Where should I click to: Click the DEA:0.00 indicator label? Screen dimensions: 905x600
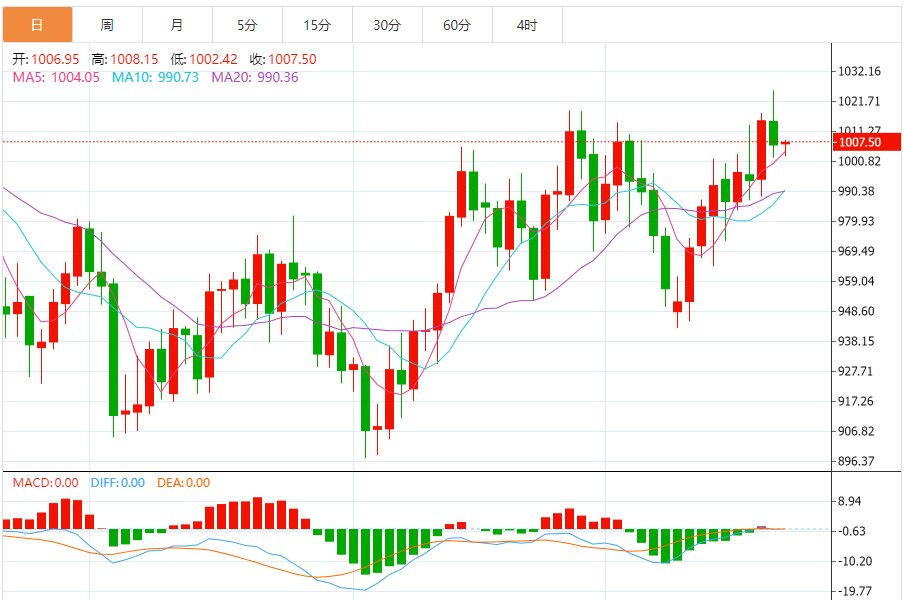point(184,483)
